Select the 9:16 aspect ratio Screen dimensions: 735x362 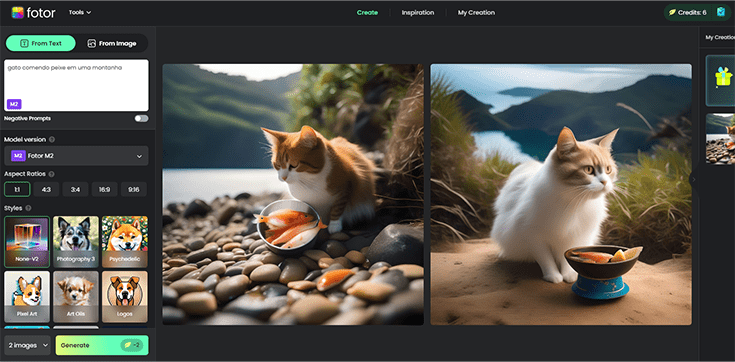(134, 189)
